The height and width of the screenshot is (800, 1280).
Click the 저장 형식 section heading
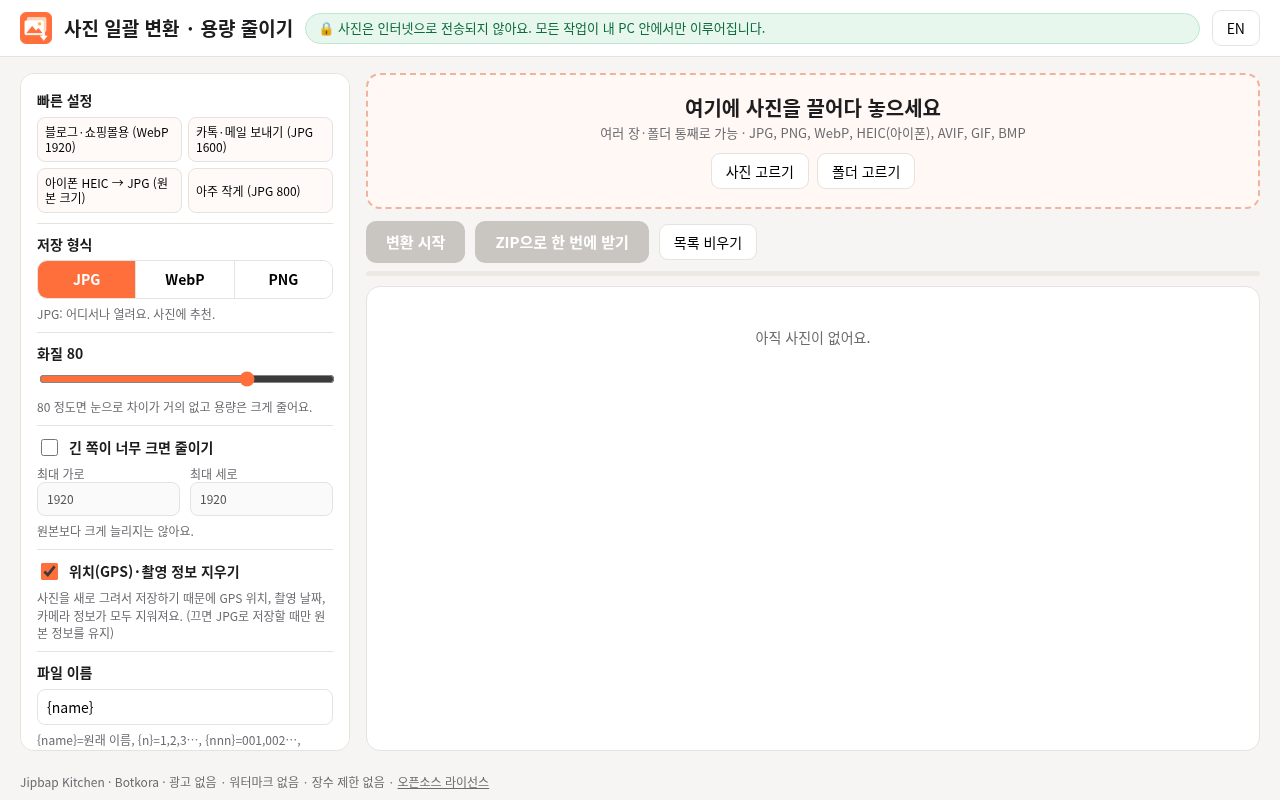click(x=65, y=244)
